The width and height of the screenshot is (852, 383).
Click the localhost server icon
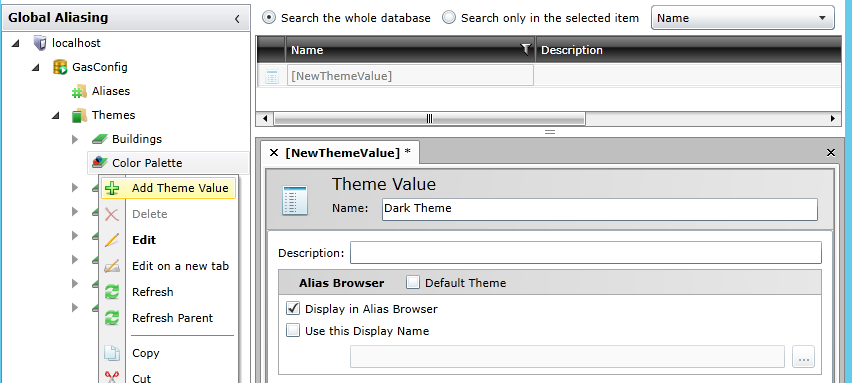[40, 43]
